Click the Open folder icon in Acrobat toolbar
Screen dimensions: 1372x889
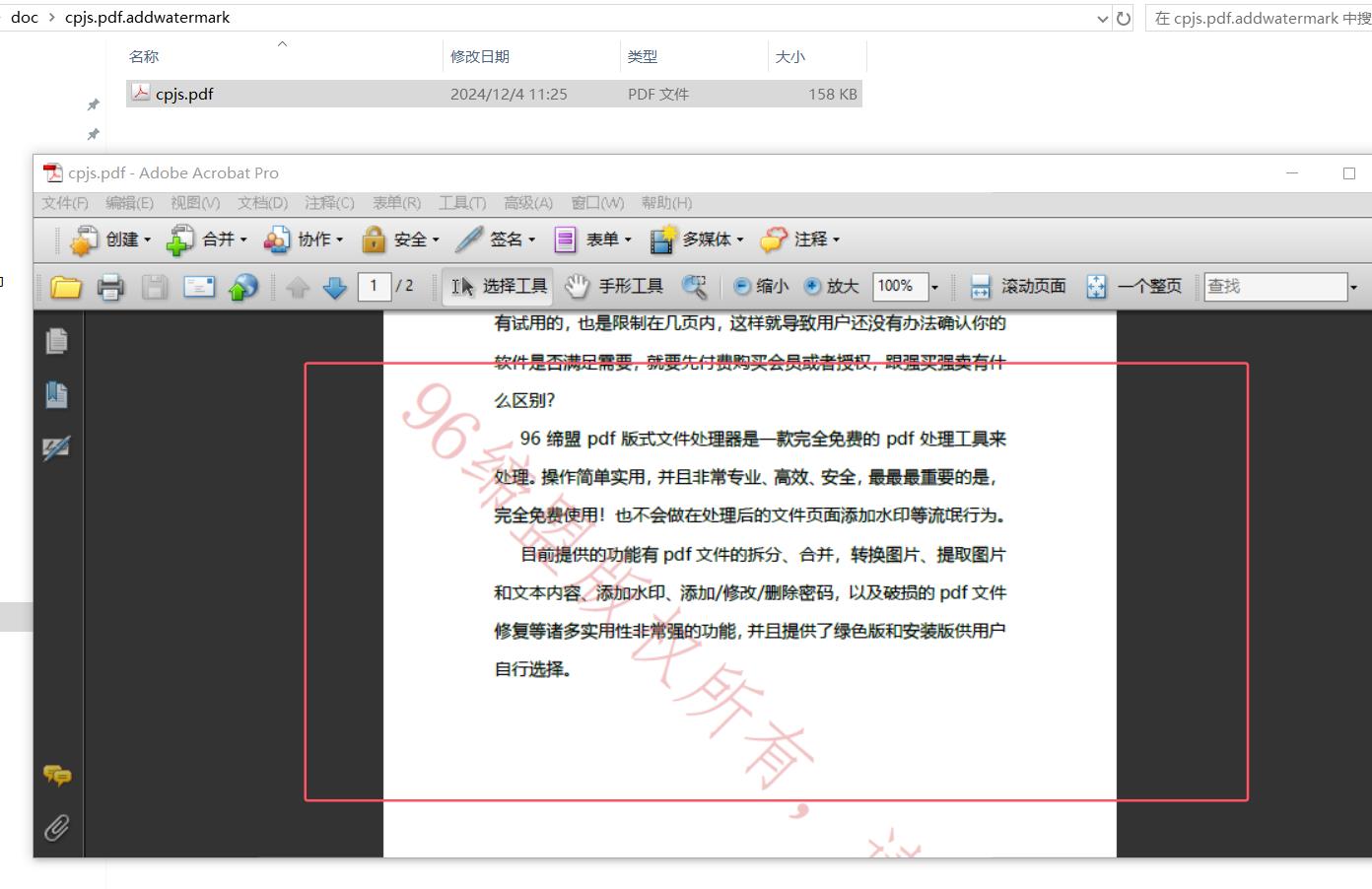coord(66,287)
